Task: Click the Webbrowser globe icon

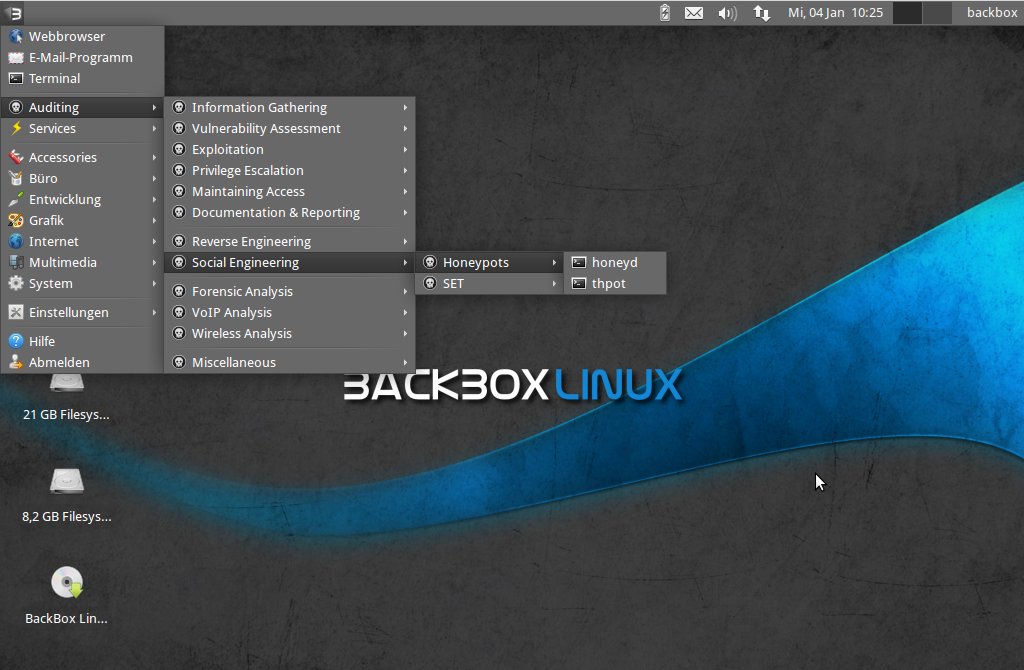Action: pos(16,37)
